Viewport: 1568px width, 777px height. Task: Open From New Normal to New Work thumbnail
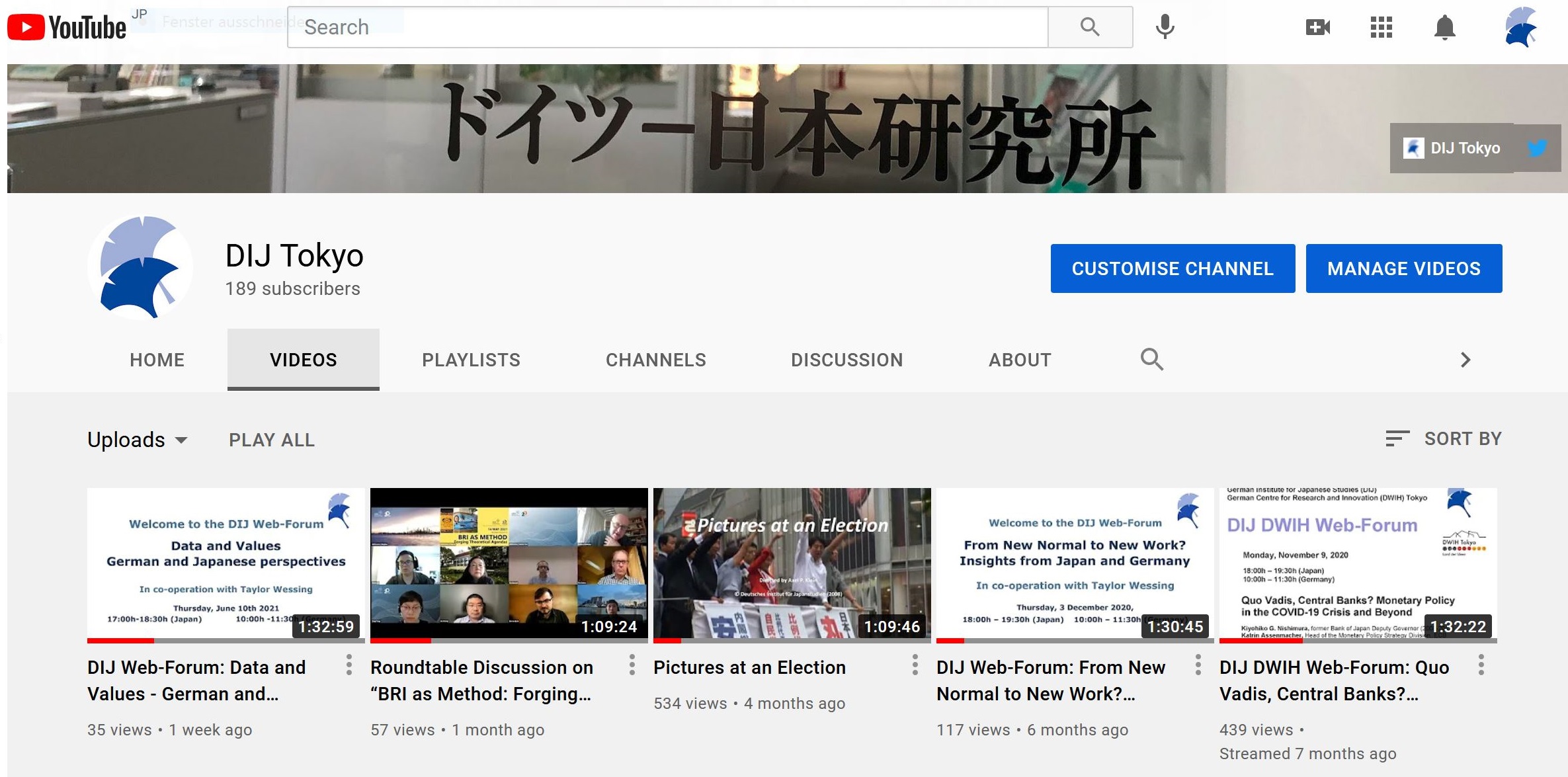(x=1075, y=565)
